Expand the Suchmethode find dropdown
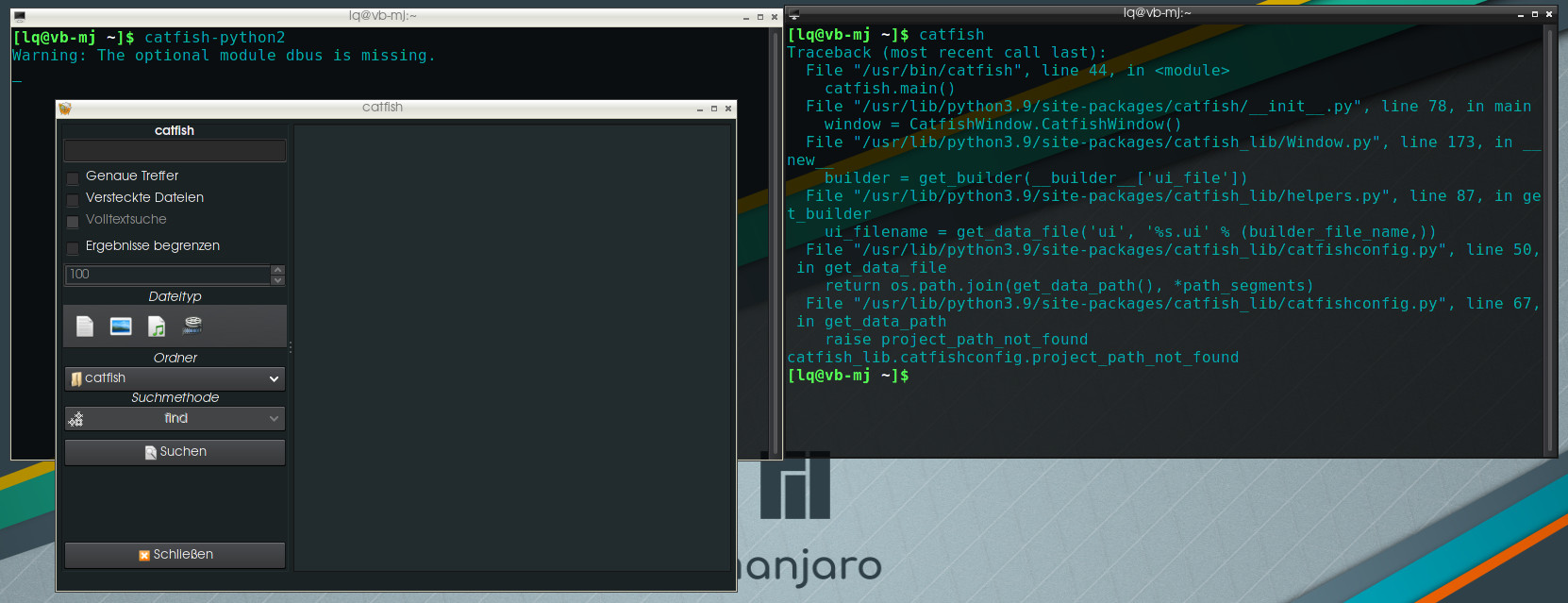Screen dimensions: 1568x603 pyautogui.click(x=175, y=419)
